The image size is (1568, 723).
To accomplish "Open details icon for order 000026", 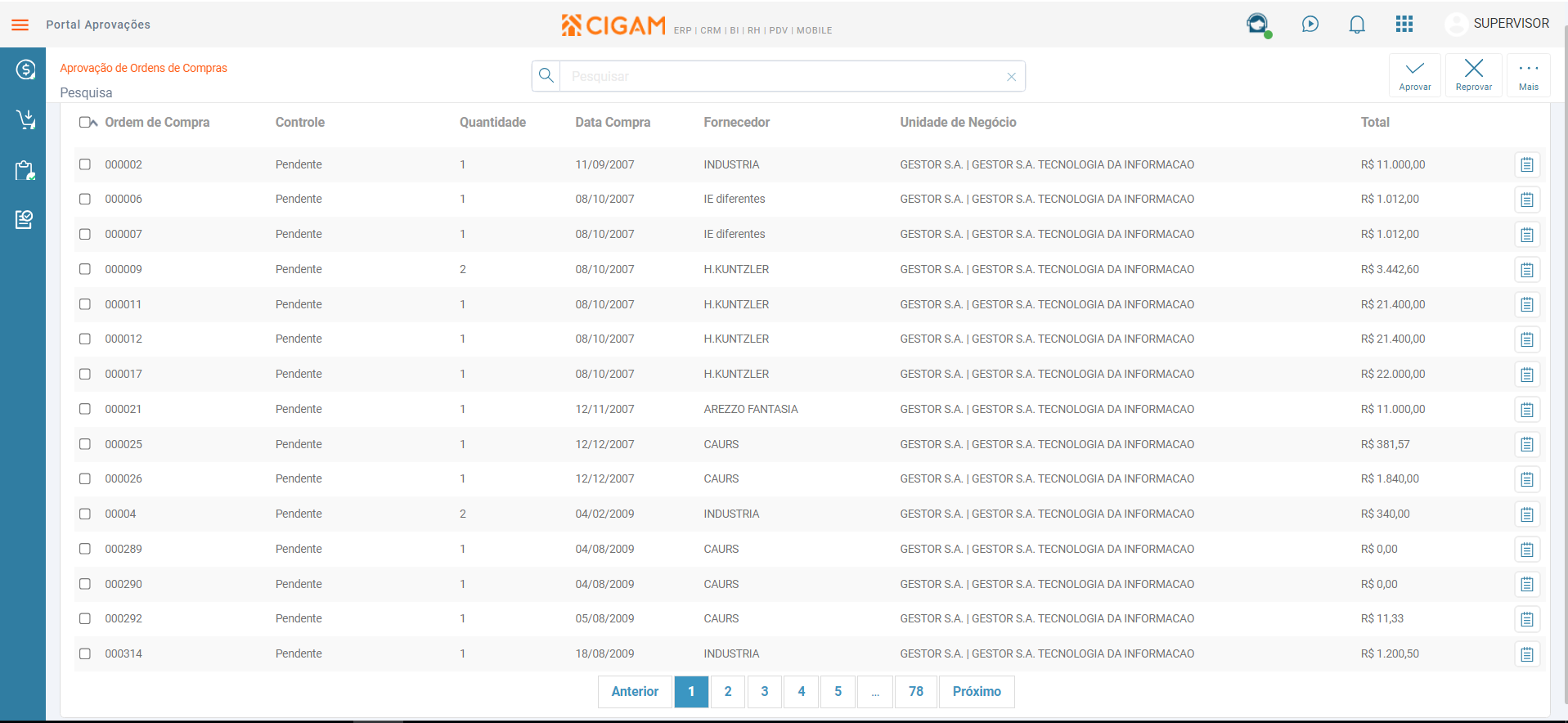I will (x=1527, y=479).
